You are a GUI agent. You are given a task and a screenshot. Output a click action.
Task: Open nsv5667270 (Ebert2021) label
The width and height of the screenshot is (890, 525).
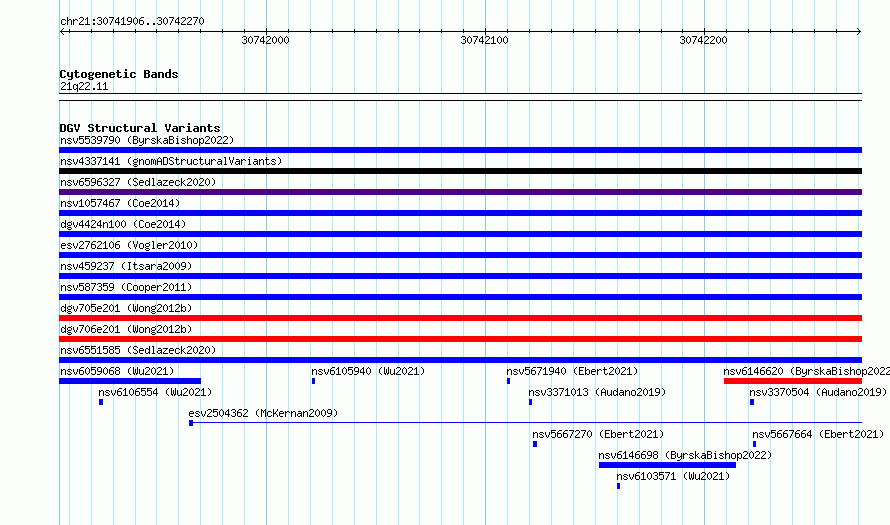598,434
